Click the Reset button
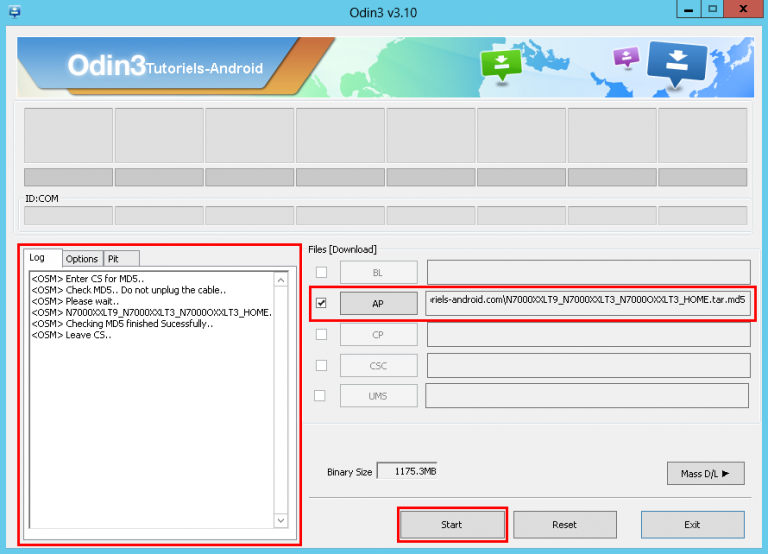768x554 pixels. point(564,525)
